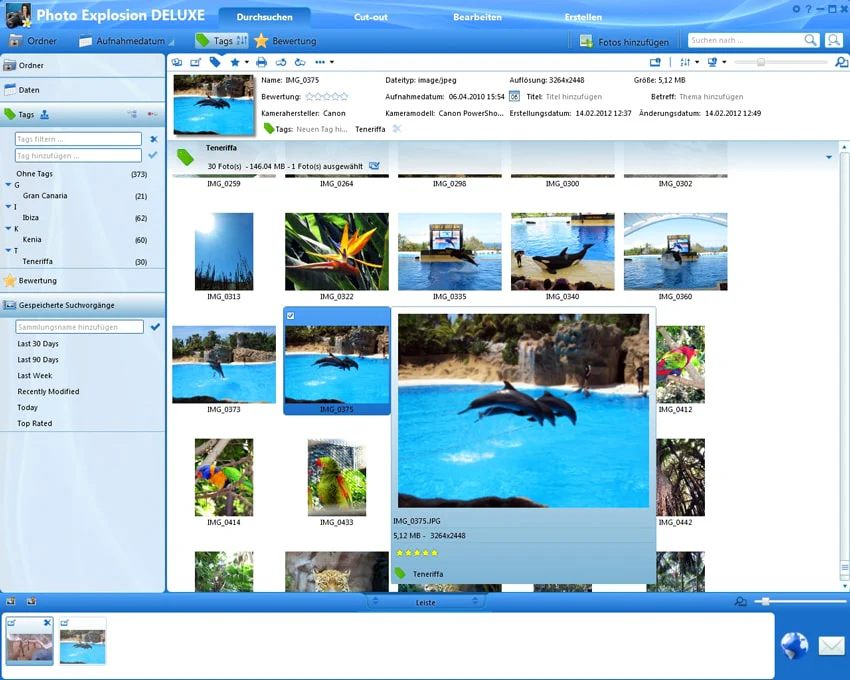
Task: Confirm tag entry with the checkmark icon
Action: pos(153,156)
